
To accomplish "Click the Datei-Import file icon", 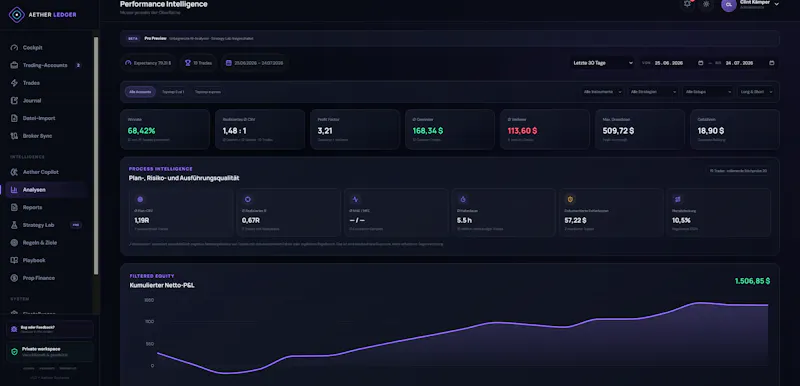I will (x=14, y=118).
